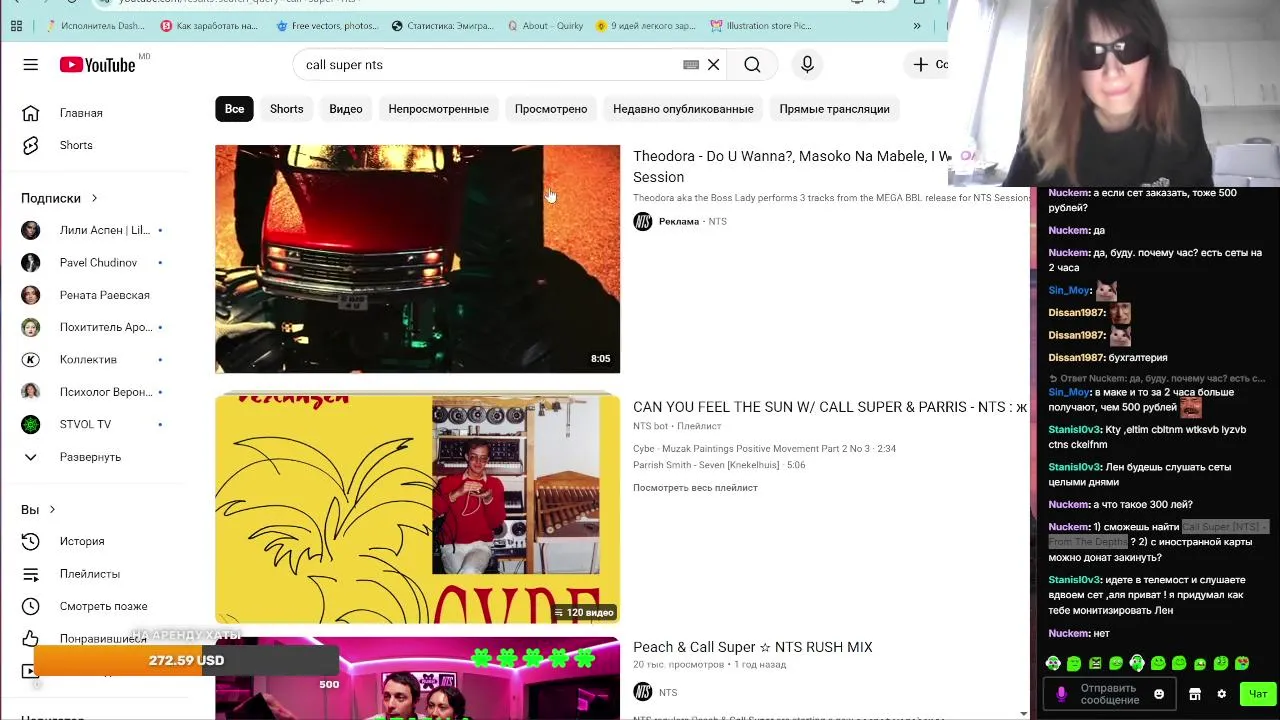The width and height of the screenshot is (1280, 720).
Task: Select the Все filter chip
Action: 234,109
